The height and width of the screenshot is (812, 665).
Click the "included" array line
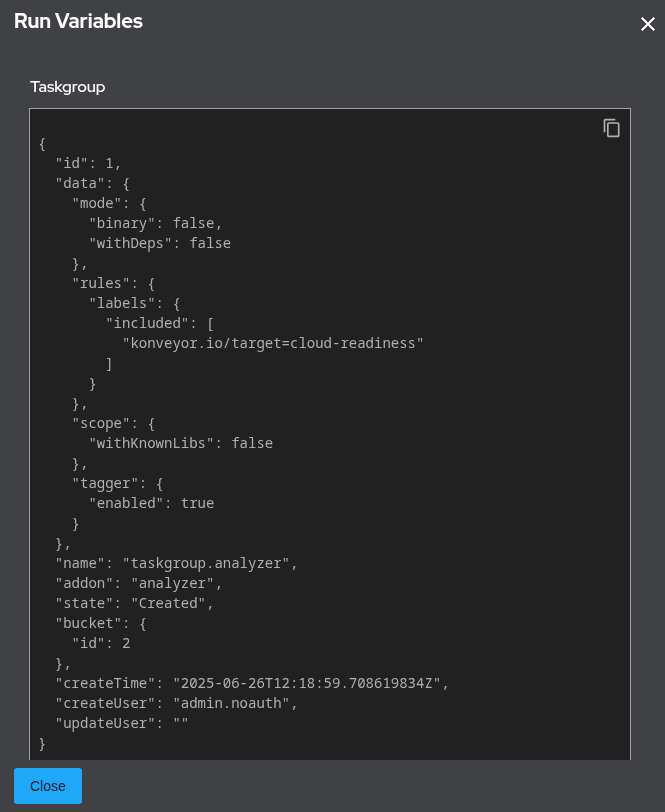coord(159,323)
